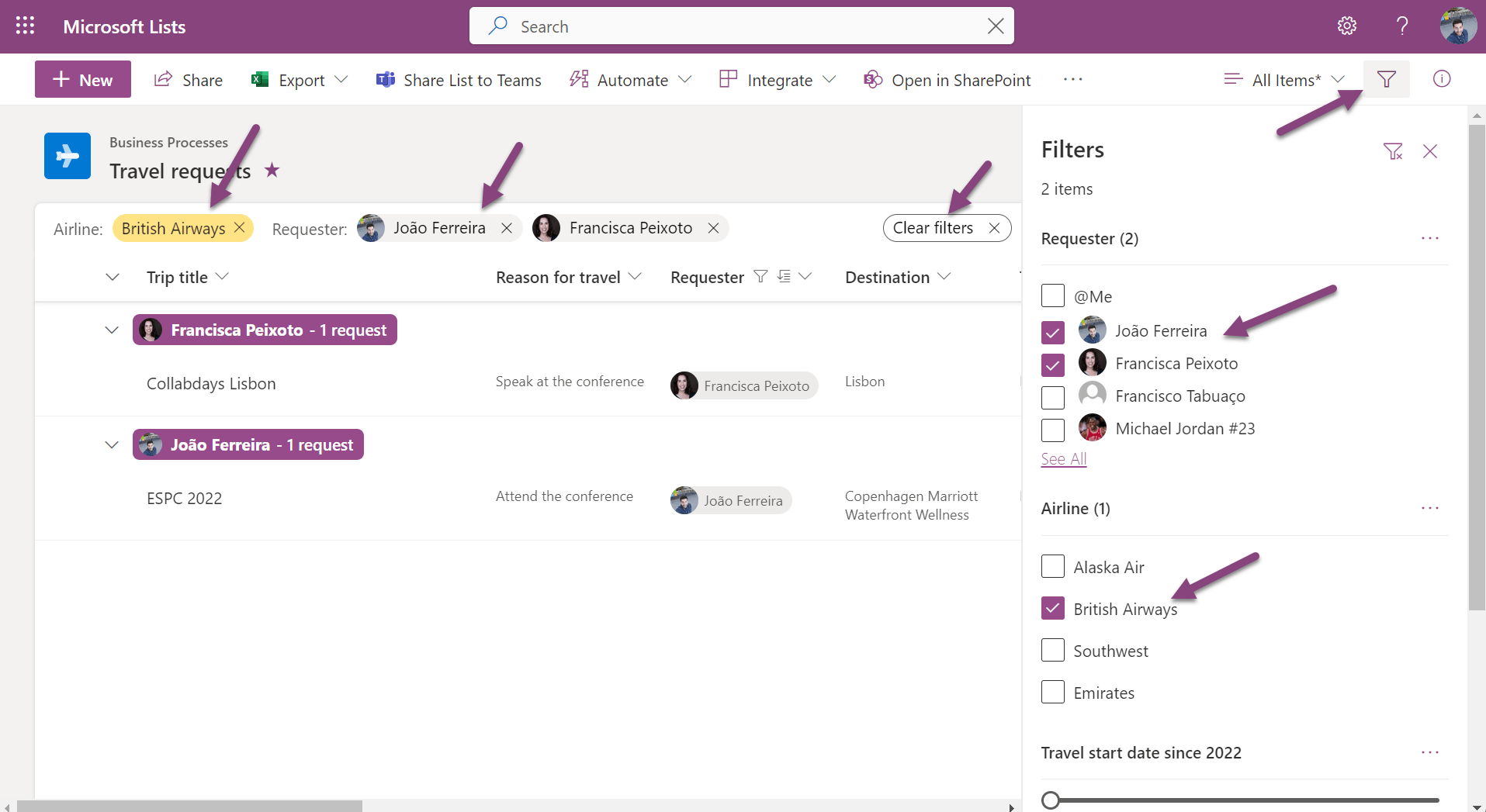Check the @Me requester filter
The width and height of the screenshot is (1486, 812).
1053,295
